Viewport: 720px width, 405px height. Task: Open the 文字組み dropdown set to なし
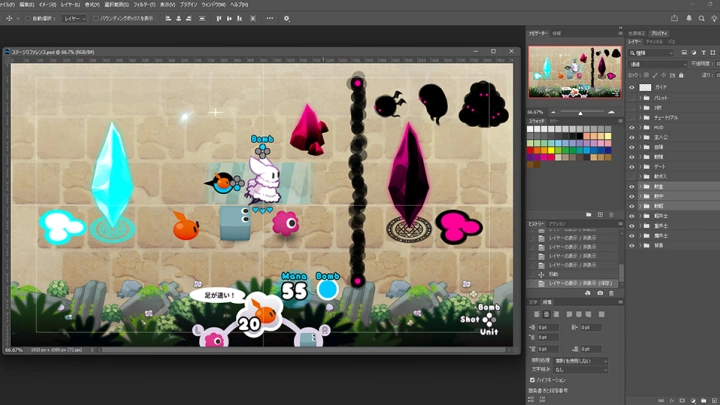click(x=580, y=370)
